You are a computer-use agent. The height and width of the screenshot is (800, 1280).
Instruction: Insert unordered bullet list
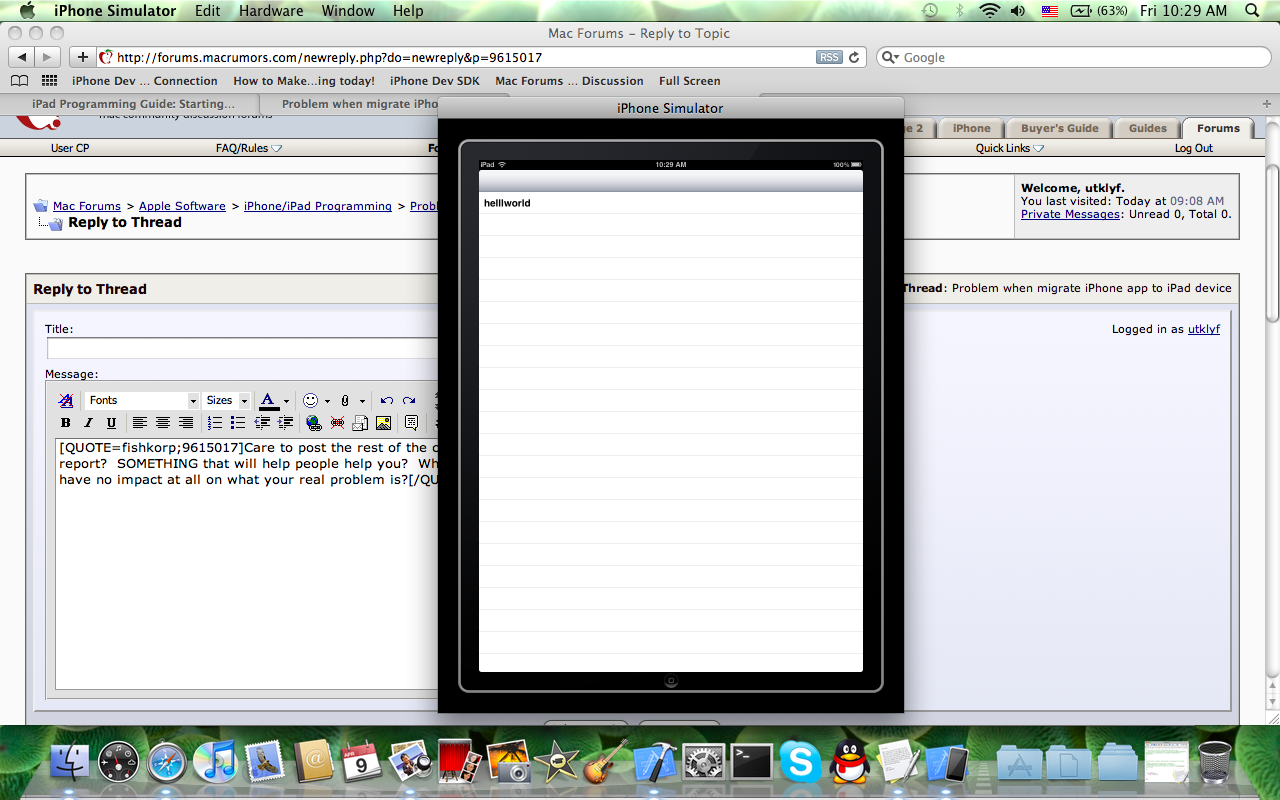pos(238,423)
